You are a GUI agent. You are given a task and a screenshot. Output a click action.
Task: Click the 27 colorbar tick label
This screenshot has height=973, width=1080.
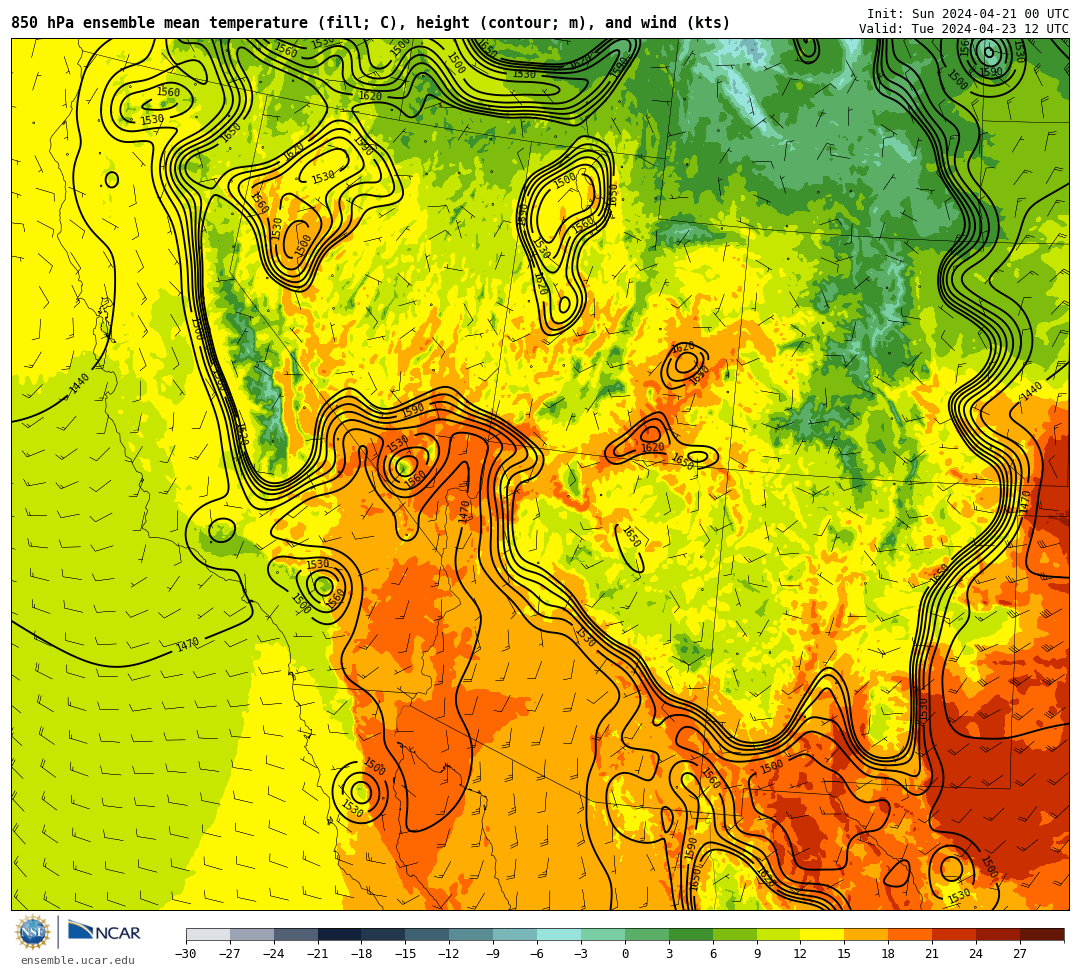click(x=1020, y=954)
